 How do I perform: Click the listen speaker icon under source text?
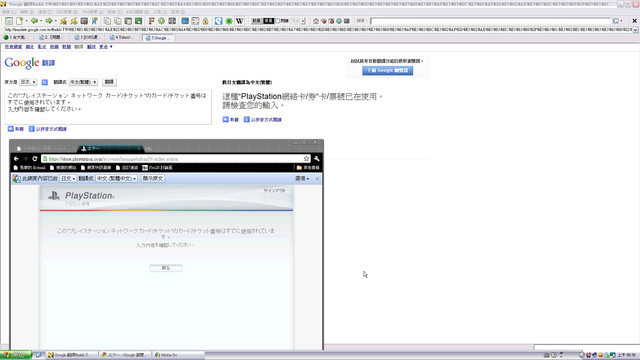click(11, 129)
